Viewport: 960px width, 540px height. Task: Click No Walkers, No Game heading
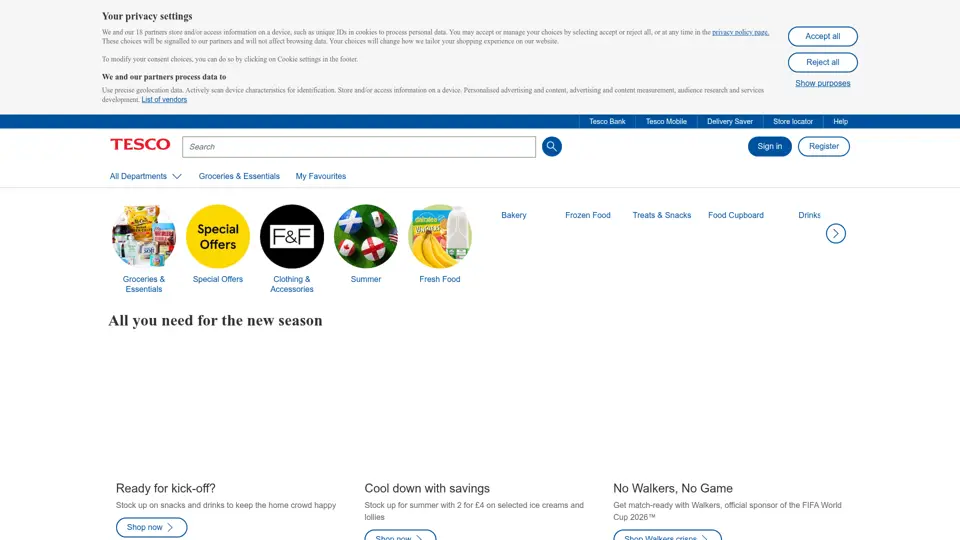pos(673,489)
